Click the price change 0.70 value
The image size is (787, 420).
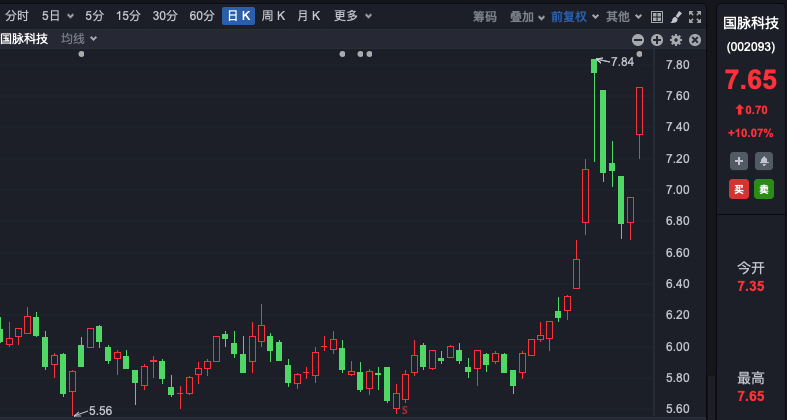click(756, 110)
